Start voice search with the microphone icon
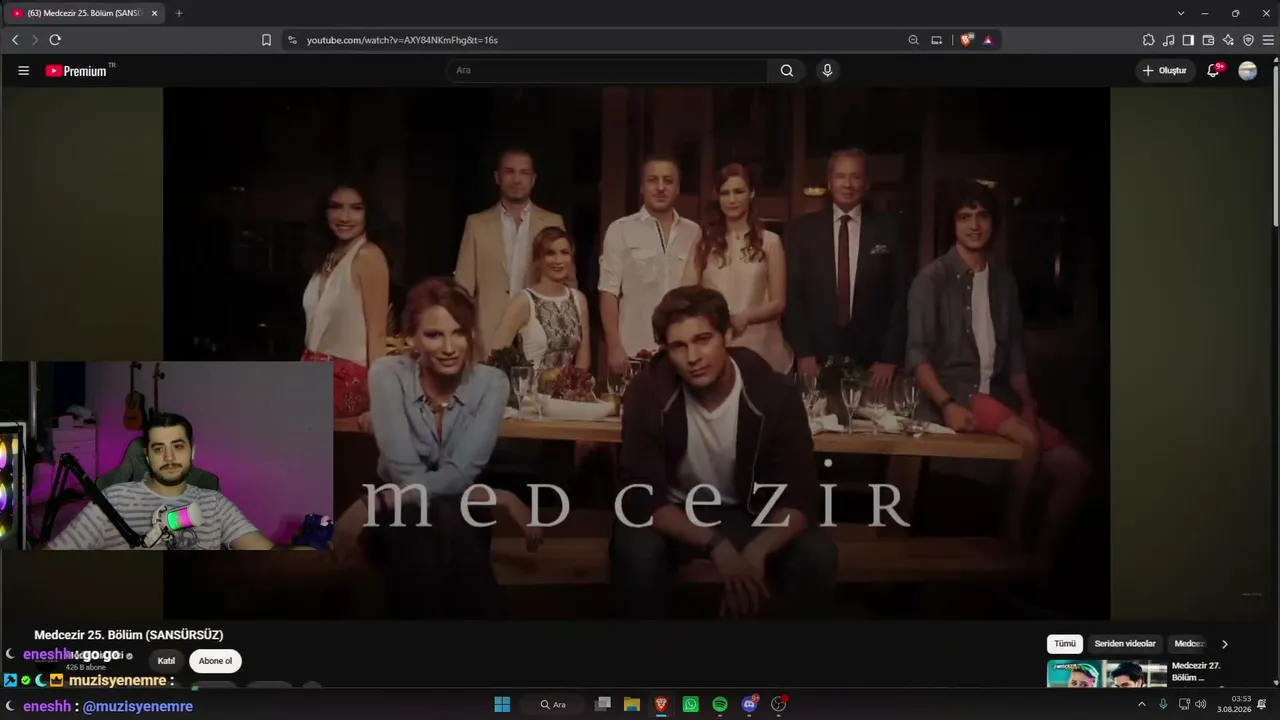The image size is (1280, 720). (x=827, y=71)
